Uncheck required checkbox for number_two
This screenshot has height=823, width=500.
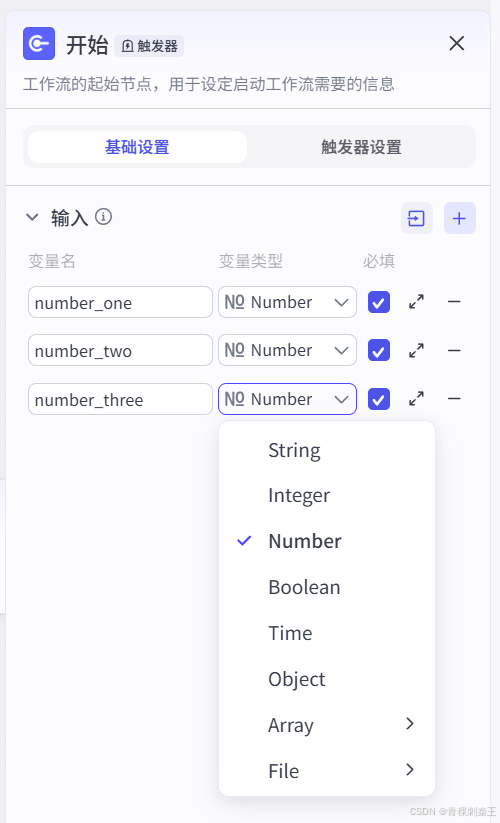click(x=379, y=350)
